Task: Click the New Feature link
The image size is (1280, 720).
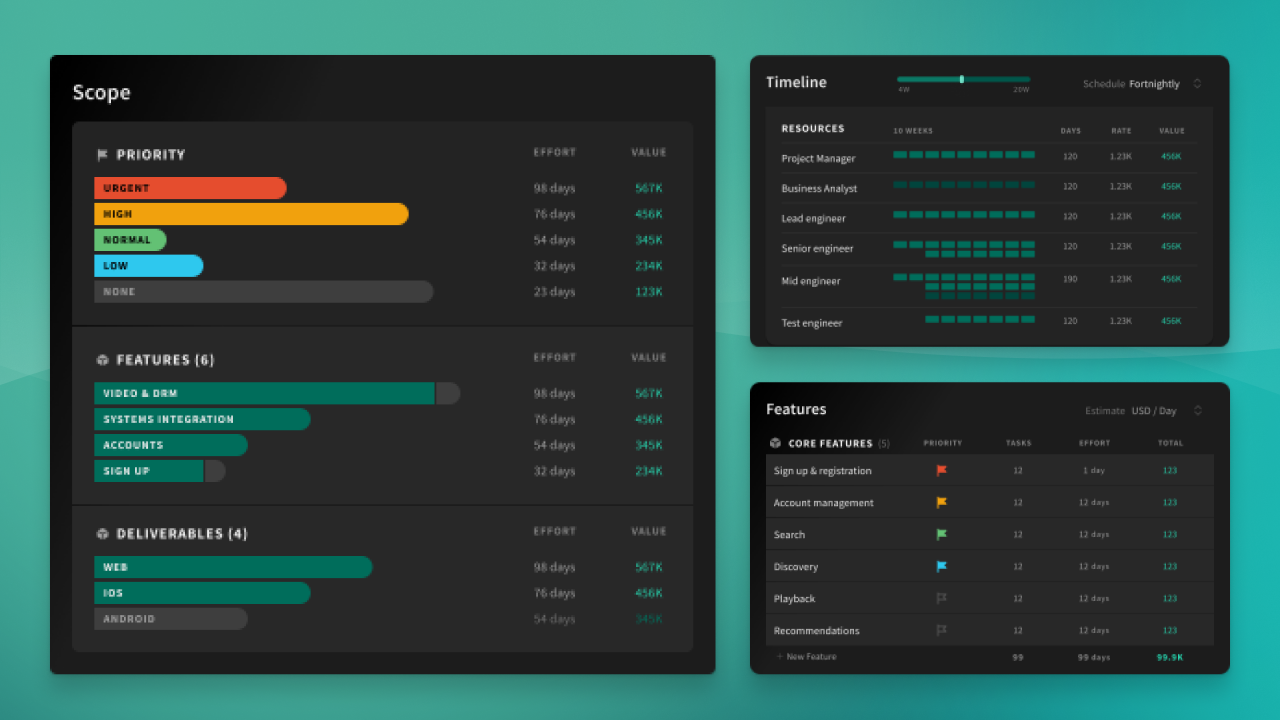Action: (811, 657)
